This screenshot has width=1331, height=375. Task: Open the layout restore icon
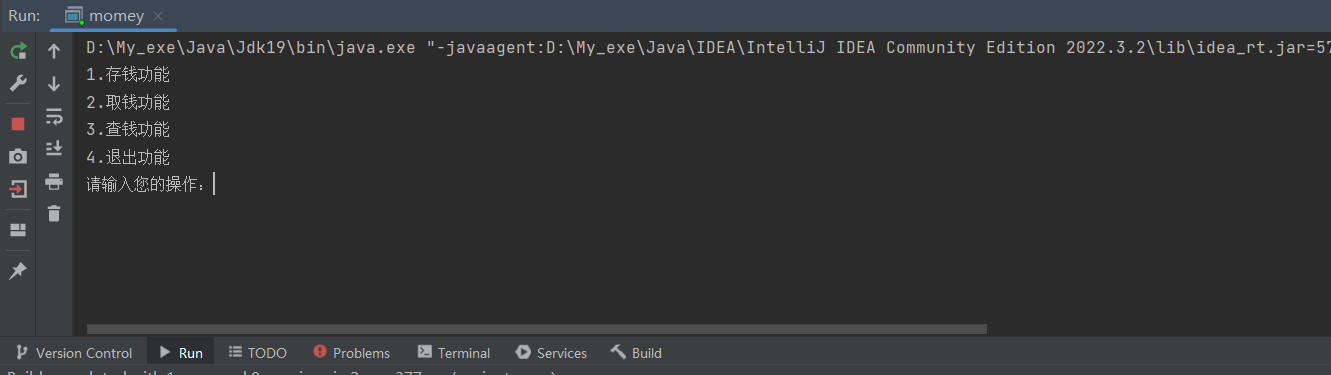click(x=18, y=230)
